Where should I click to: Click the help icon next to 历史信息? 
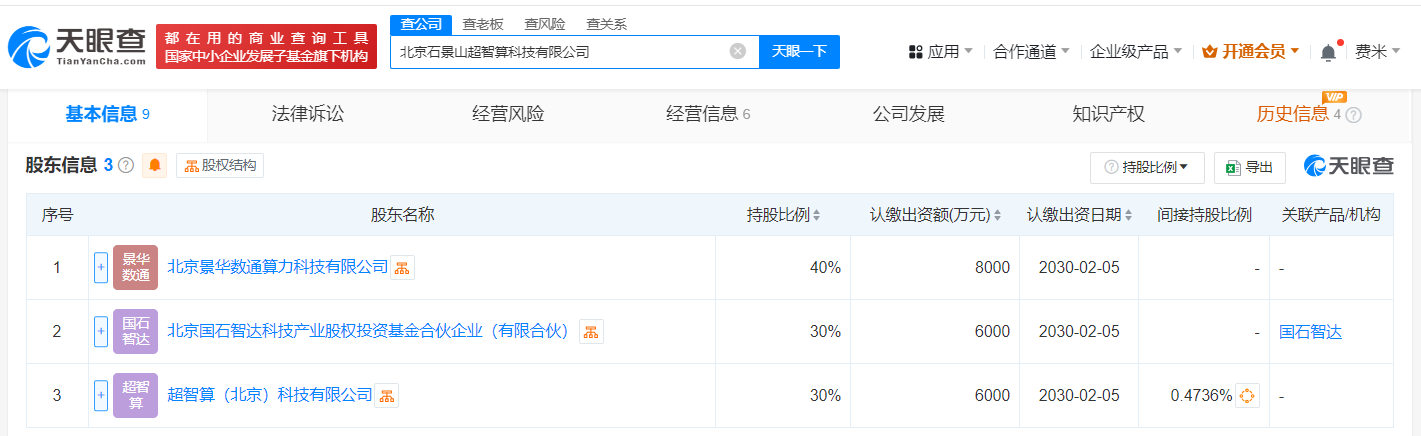click(1354, 115)
